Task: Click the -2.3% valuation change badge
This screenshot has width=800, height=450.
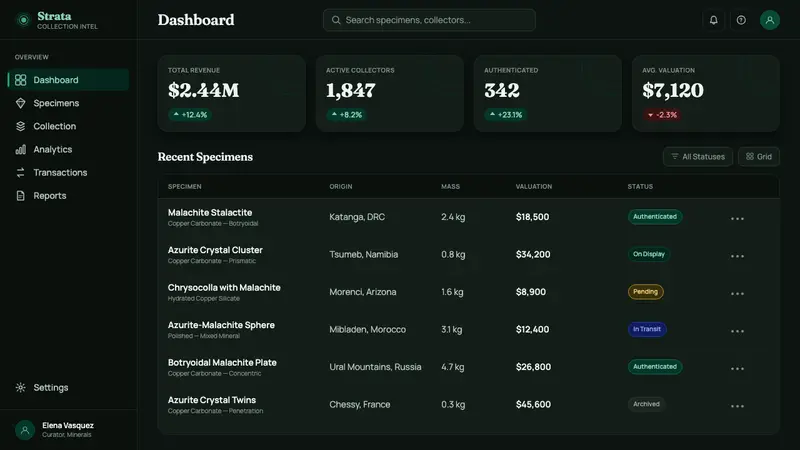Action: [662, 115]
